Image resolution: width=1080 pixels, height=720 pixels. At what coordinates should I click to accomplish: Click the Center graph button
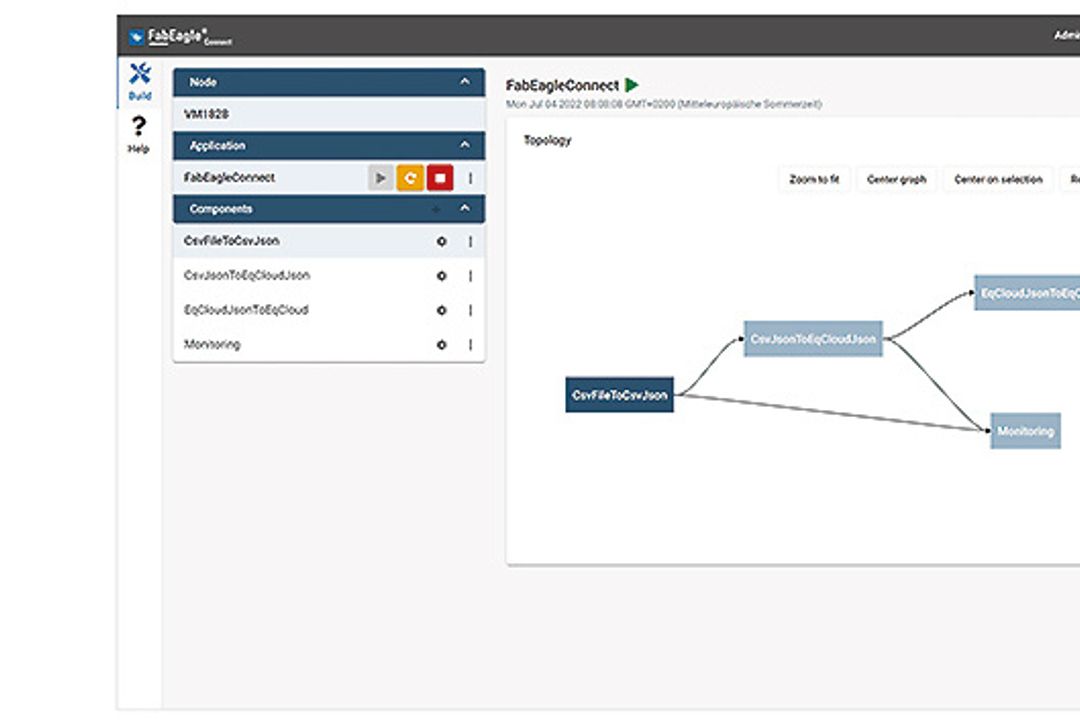896,179
